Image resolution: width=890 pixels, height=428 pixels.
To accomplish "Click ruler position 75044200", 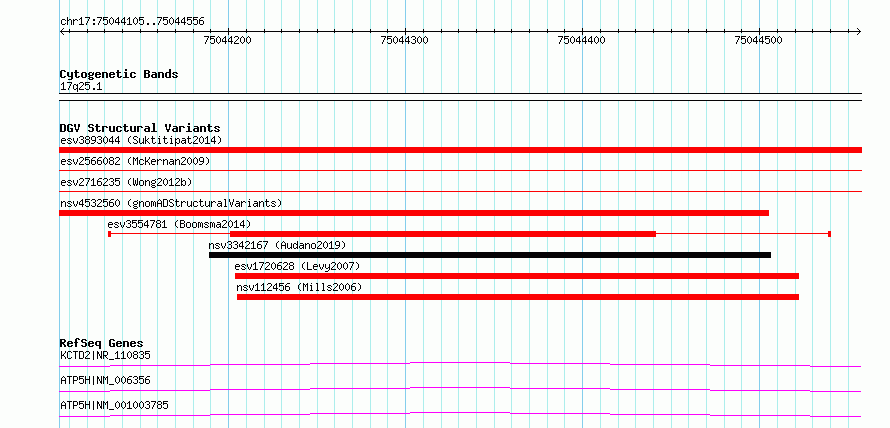I will (x=228, y=40).
